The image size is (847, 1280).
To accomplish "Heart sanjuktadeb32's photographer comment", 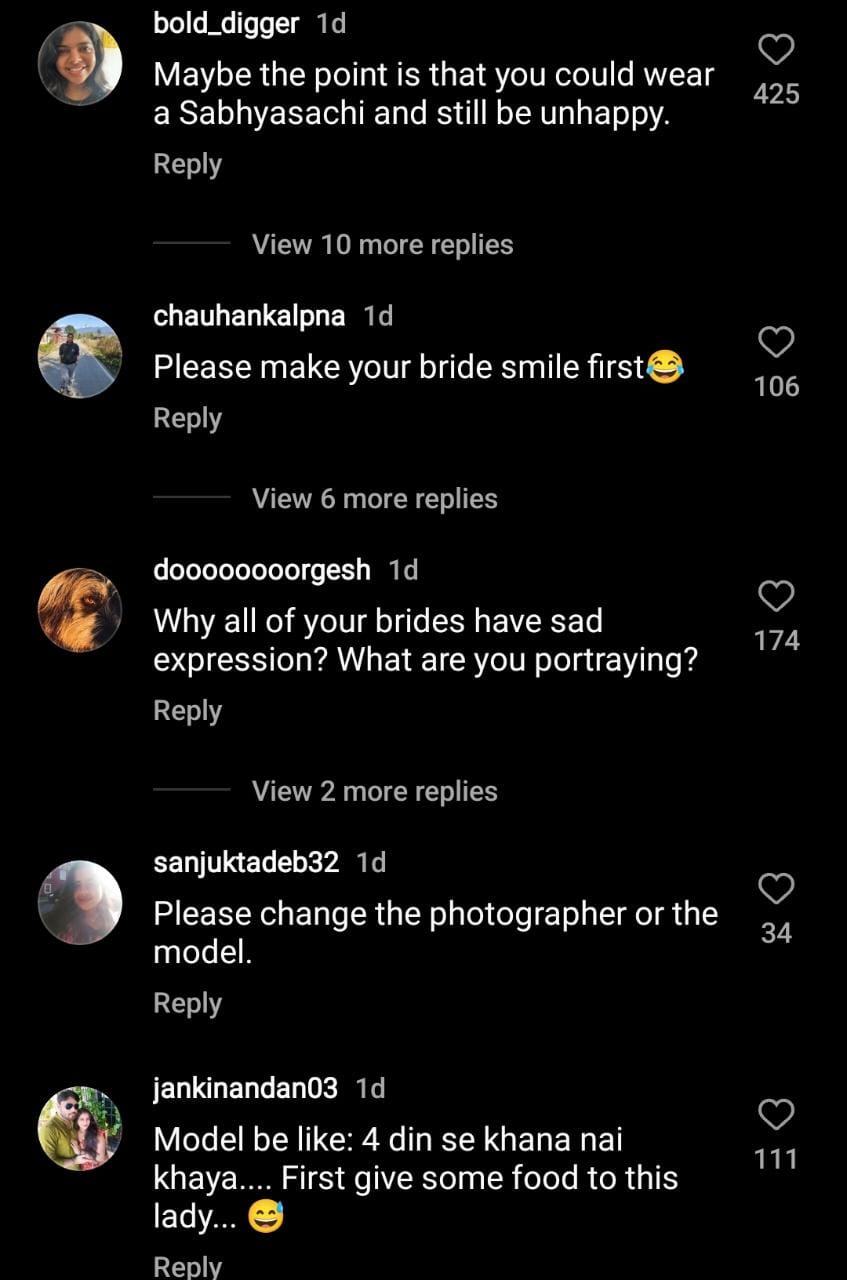I will point(777,888).
